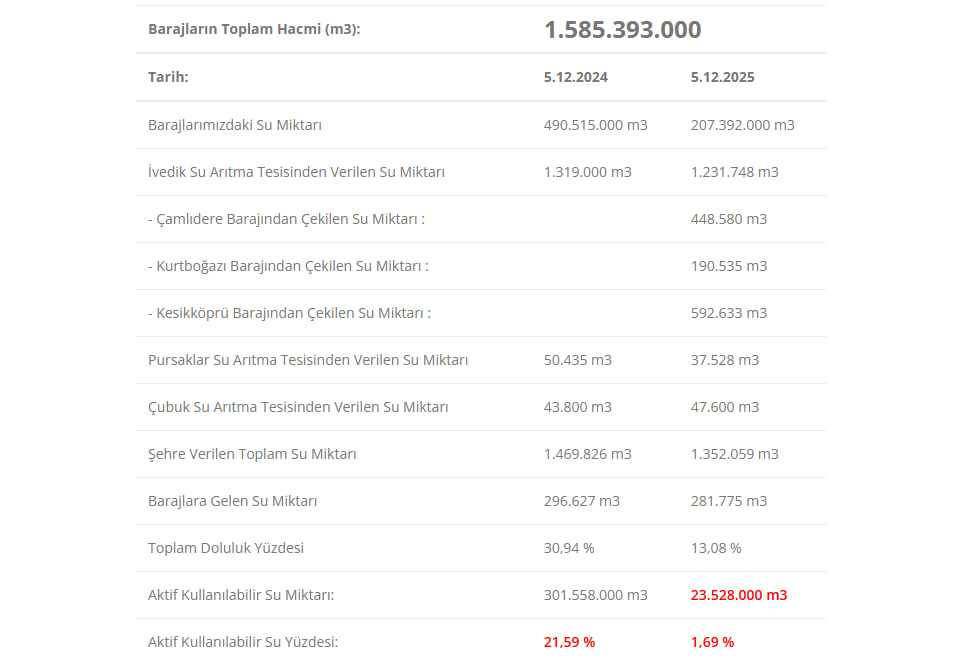Click the red 23.528.000 m3 value
This screenshot has width=966, height=663.
(738, 595)
